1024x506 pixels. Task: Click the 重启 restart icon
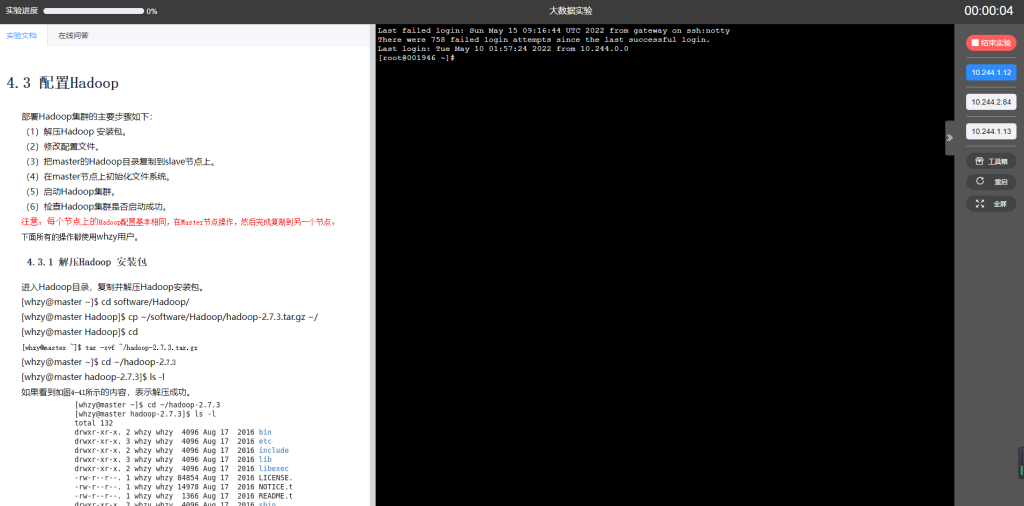(x=980, y=182)
